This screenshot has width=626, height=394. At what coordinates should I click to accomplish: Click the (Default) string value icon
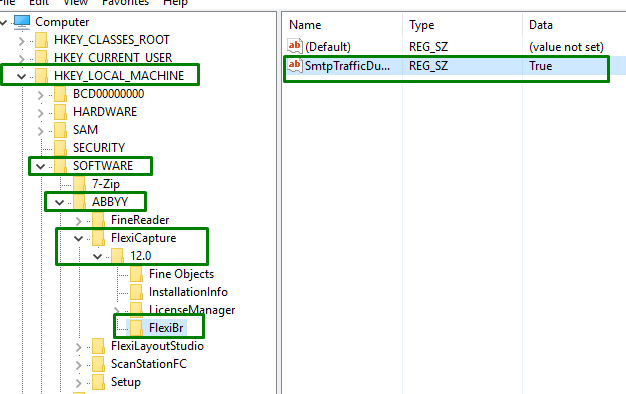tap(295, 46)
